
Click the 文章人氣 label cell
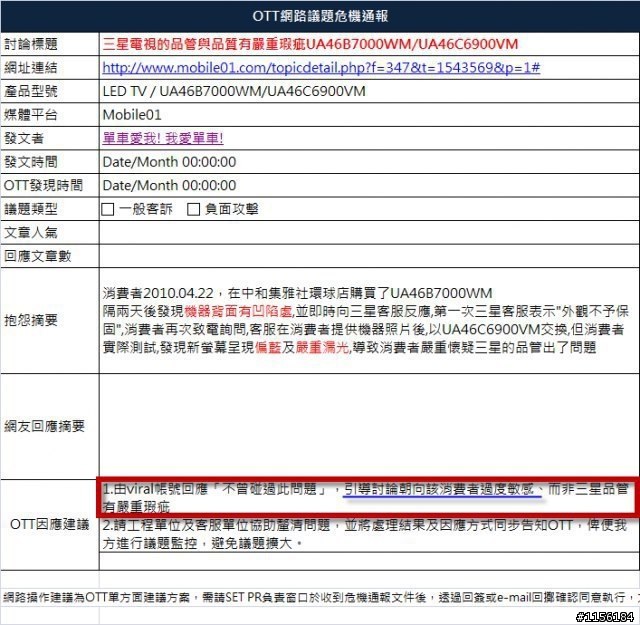coord(50,233)
